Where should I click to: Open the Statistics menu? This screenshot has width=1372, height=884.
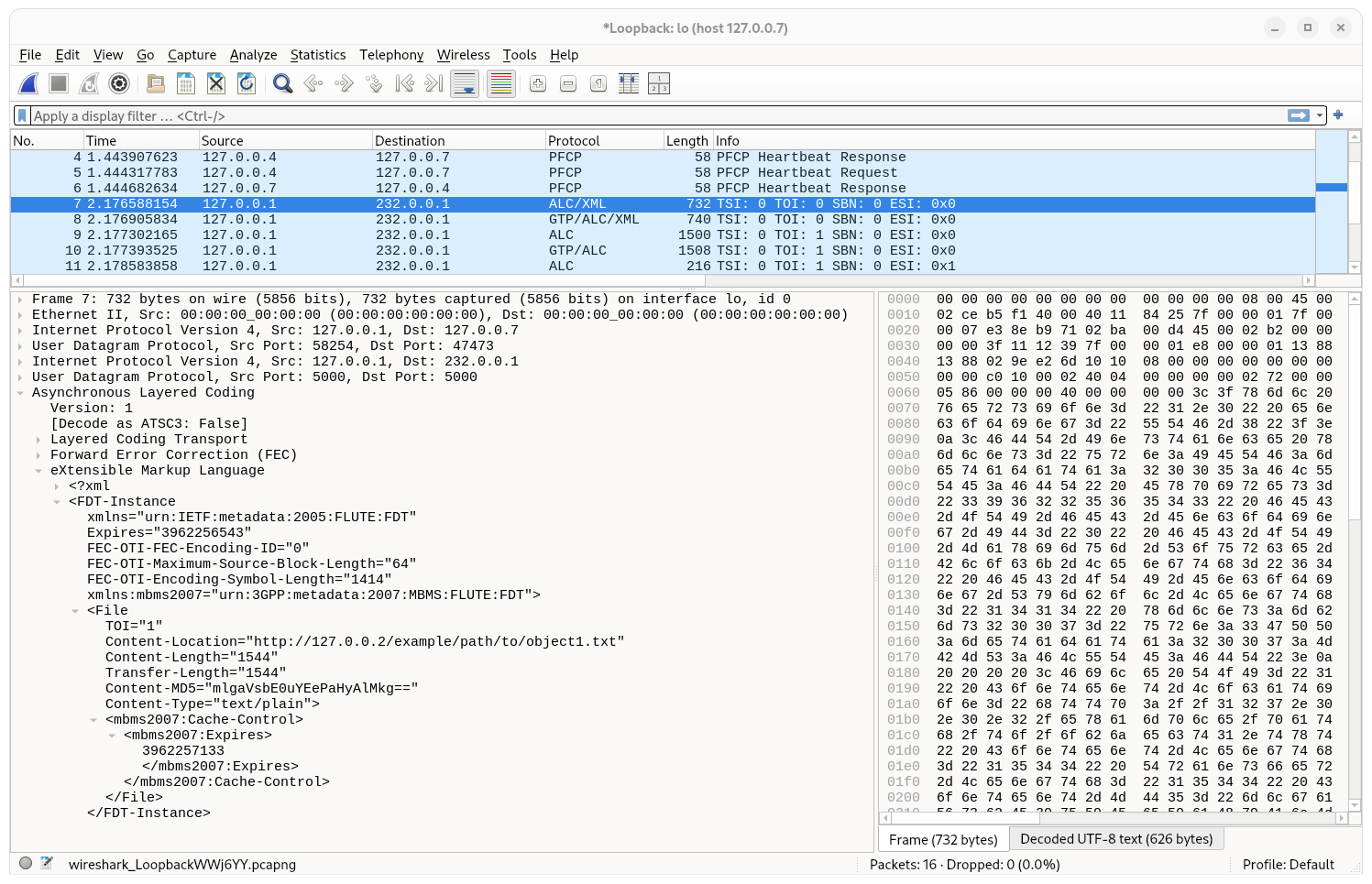click(x=318, y=55)
